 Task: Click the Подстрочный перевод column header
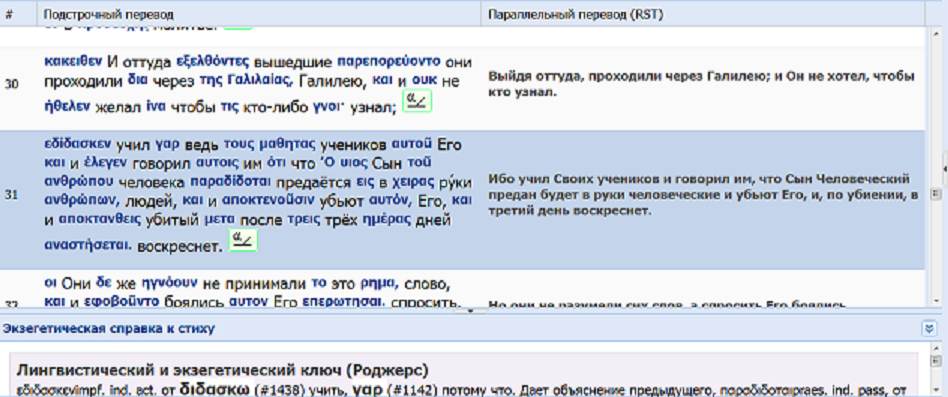point(259,14)
